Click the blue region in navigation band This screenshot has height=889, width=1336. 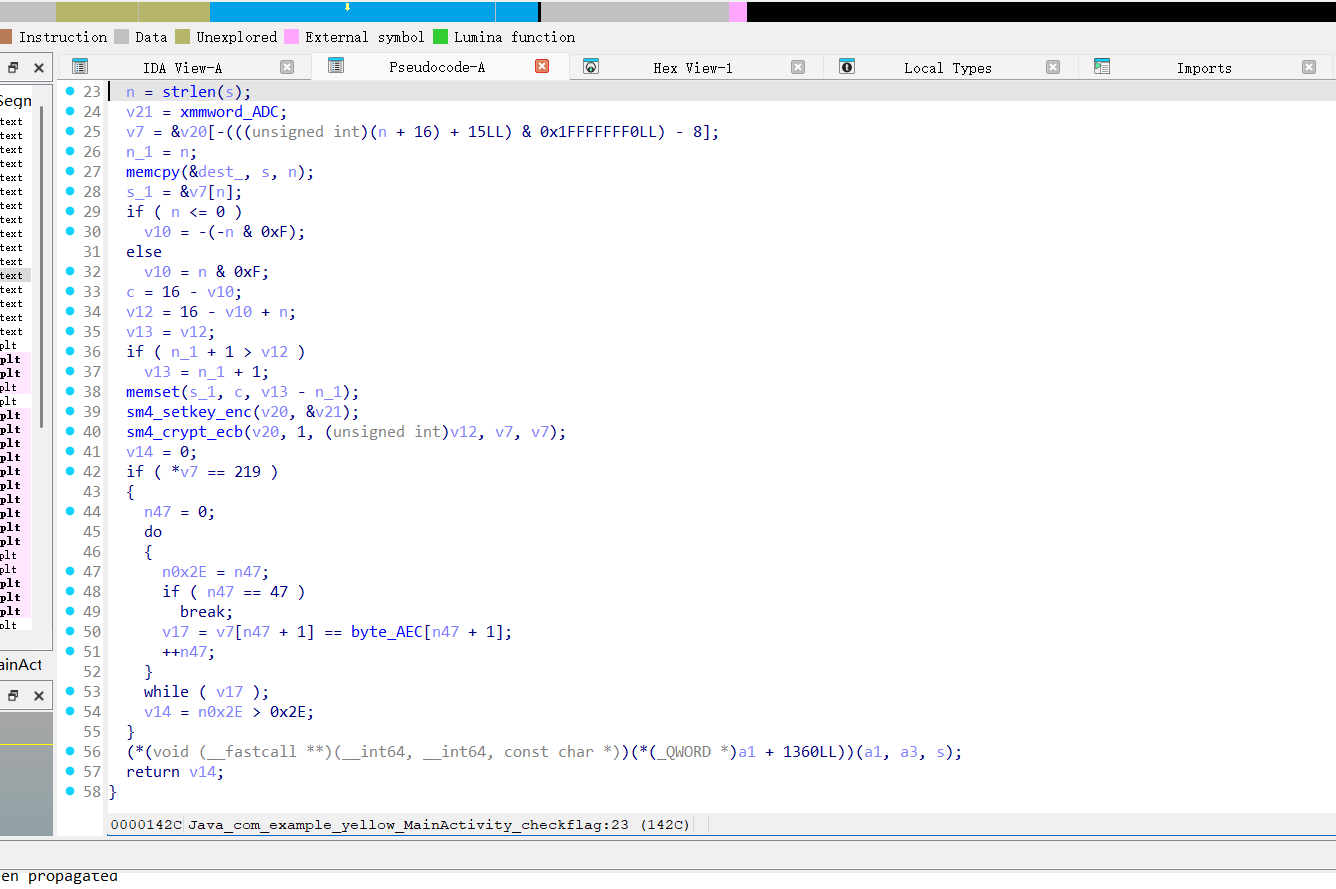tap(374, 14)
